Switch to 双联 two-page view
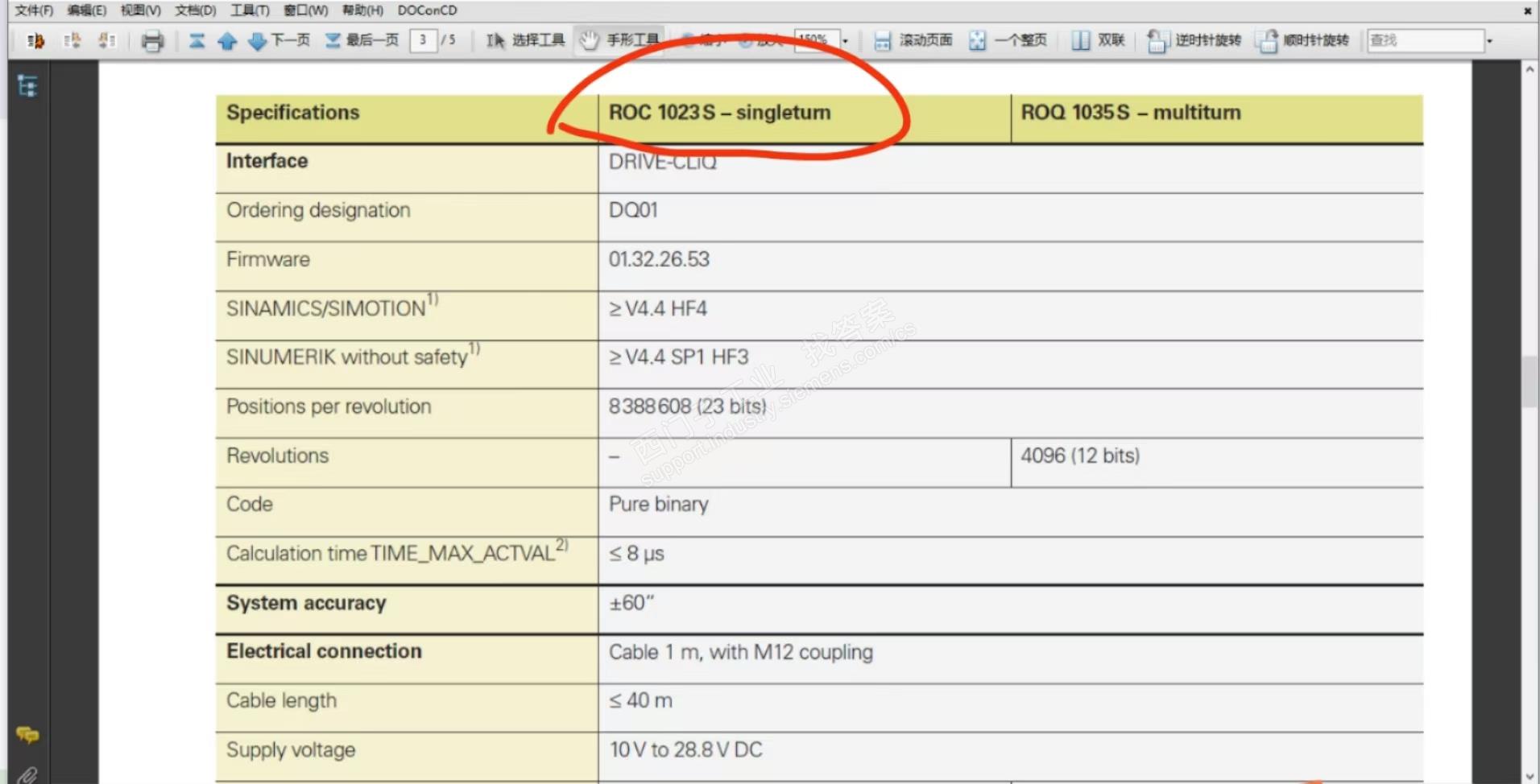The width and height of the screenshot is (1540, 784). coord(1098,40)
